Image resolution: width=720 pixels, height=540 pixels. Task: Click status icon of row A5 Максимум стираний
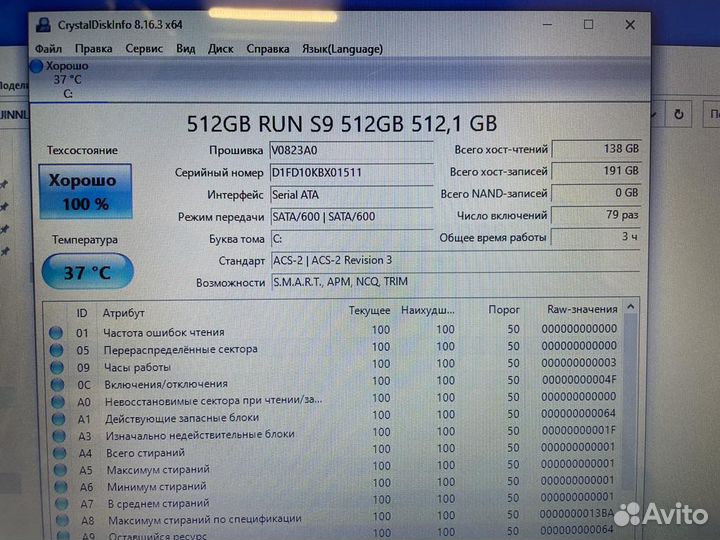(60, 470)
